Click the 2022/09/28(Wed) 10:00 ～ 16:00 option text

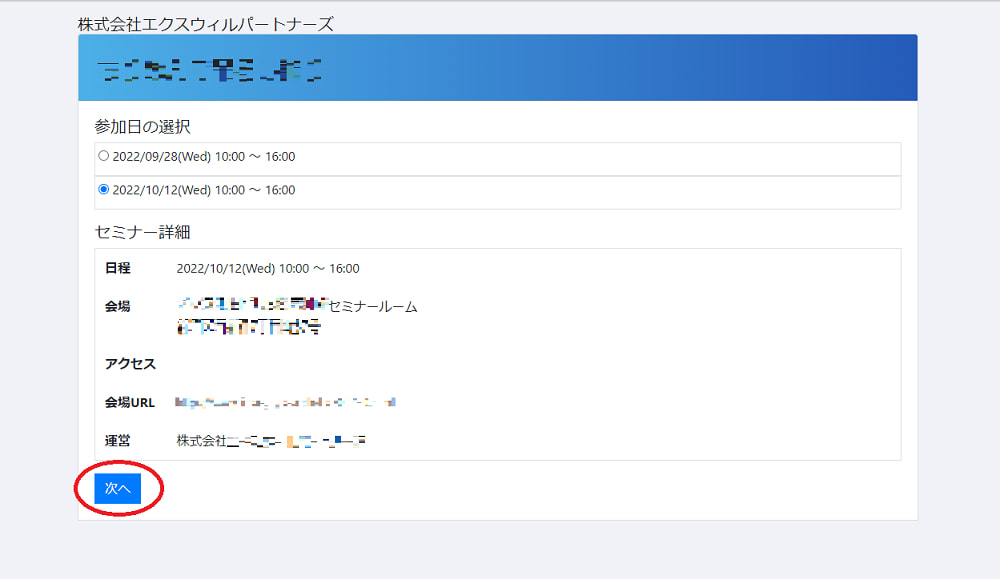click(203, 157)
